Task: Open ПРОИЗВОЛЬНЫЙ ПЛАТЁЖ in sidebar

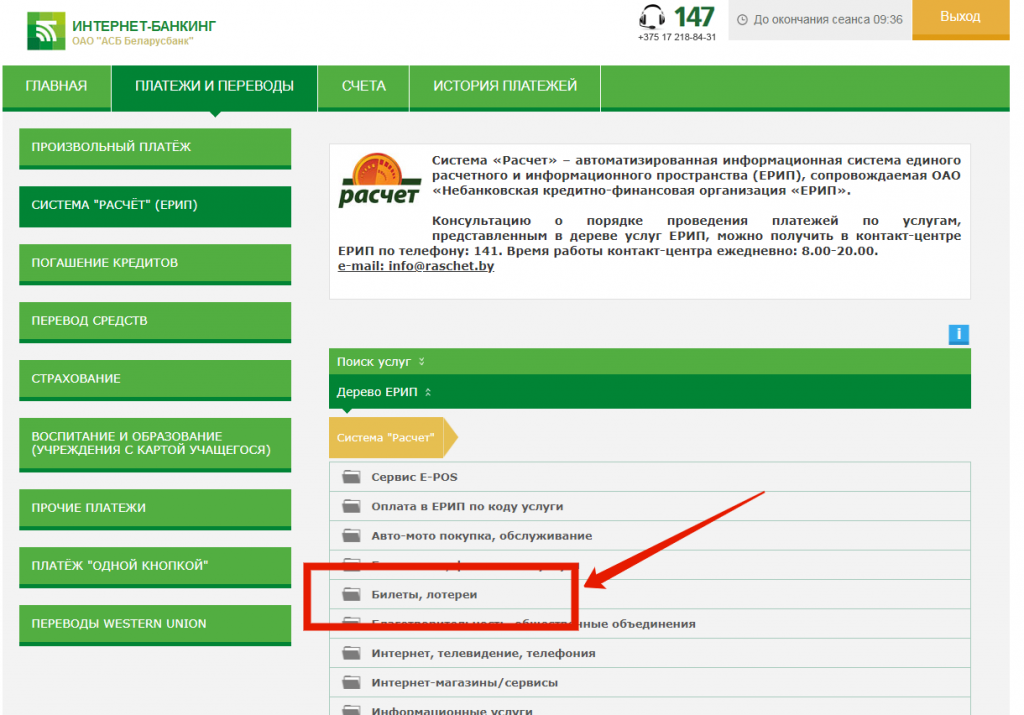Action: click(x=155, y=148)
